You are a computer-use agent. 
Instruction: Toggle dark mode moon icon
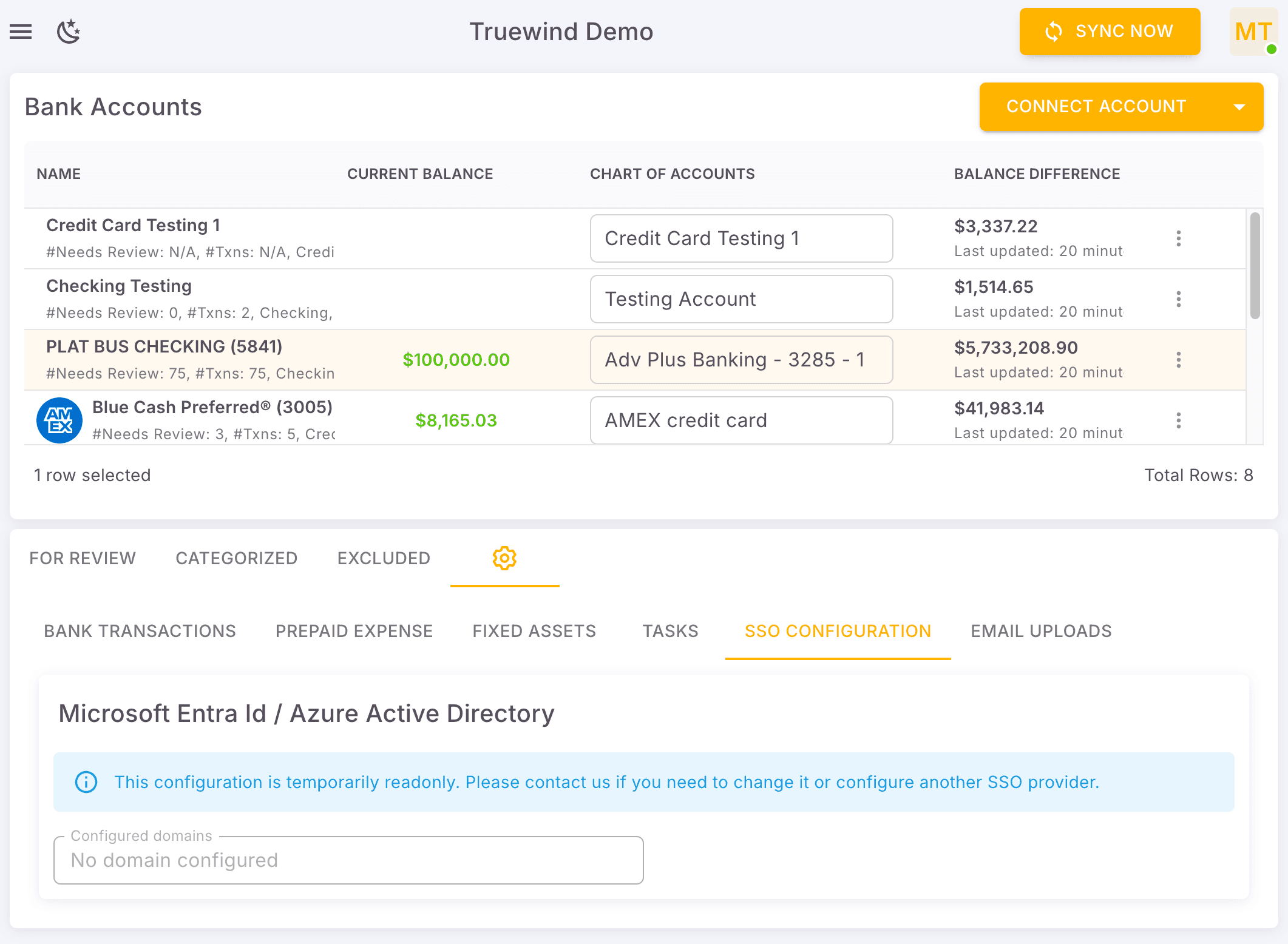tap(69, 32)
